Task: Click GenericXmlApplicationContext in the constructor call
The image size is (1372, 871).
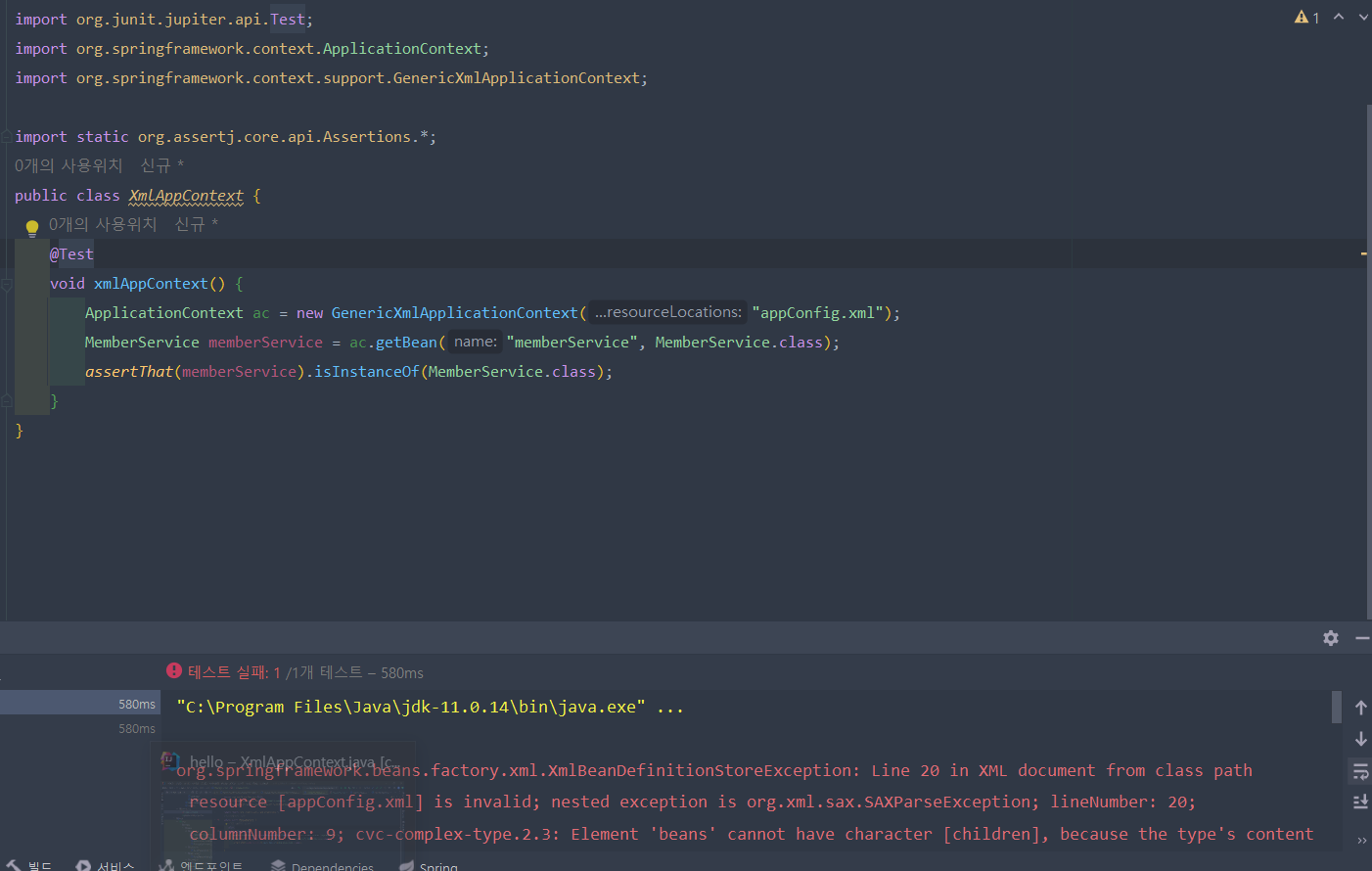Action: tap(455, 312)
